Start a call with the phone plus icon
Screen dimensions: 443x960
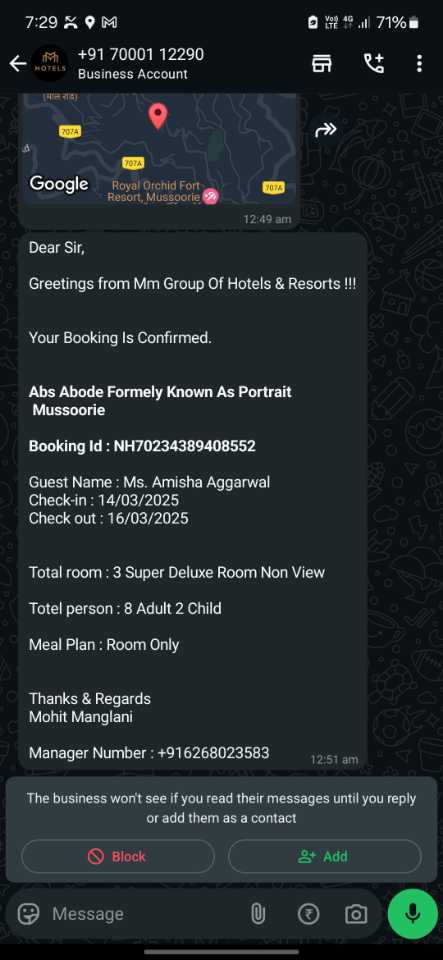373,63
